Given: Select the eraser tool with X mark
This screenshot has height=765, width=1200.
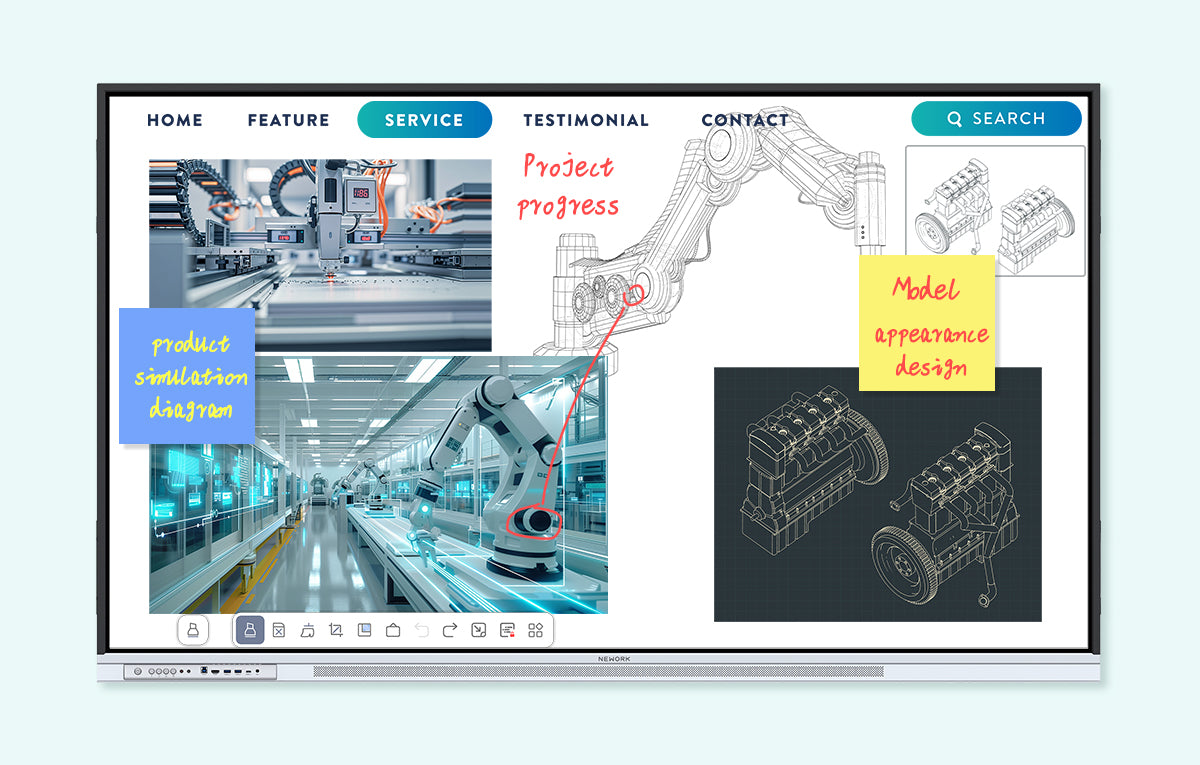Looking at the screenshot, I should pos(279,630).
